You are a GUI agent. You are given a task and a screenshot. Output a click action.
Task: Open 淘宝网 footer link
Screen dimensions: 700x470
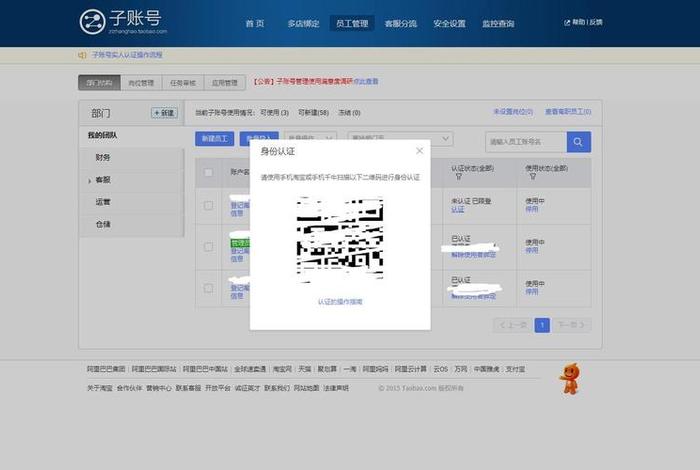(x=282, y=369)
